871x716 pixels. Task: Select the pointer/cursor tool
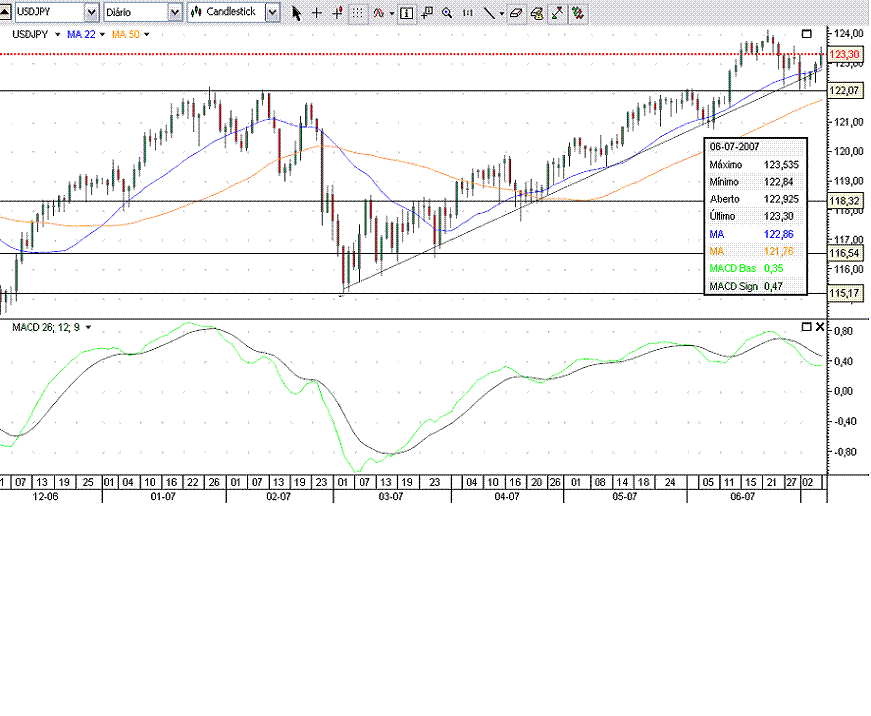297,12
